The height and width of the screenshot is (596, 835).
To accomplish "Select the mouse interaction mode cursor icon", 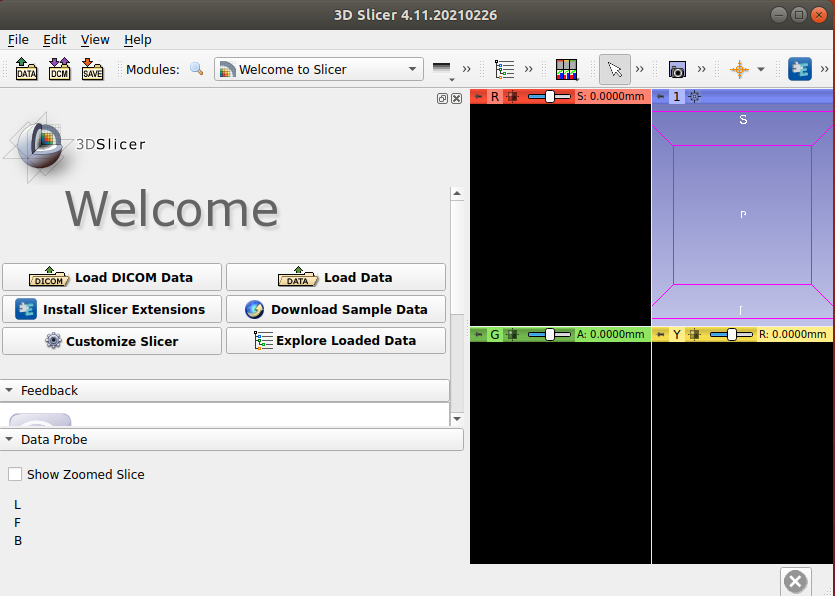I will [614, 69].
